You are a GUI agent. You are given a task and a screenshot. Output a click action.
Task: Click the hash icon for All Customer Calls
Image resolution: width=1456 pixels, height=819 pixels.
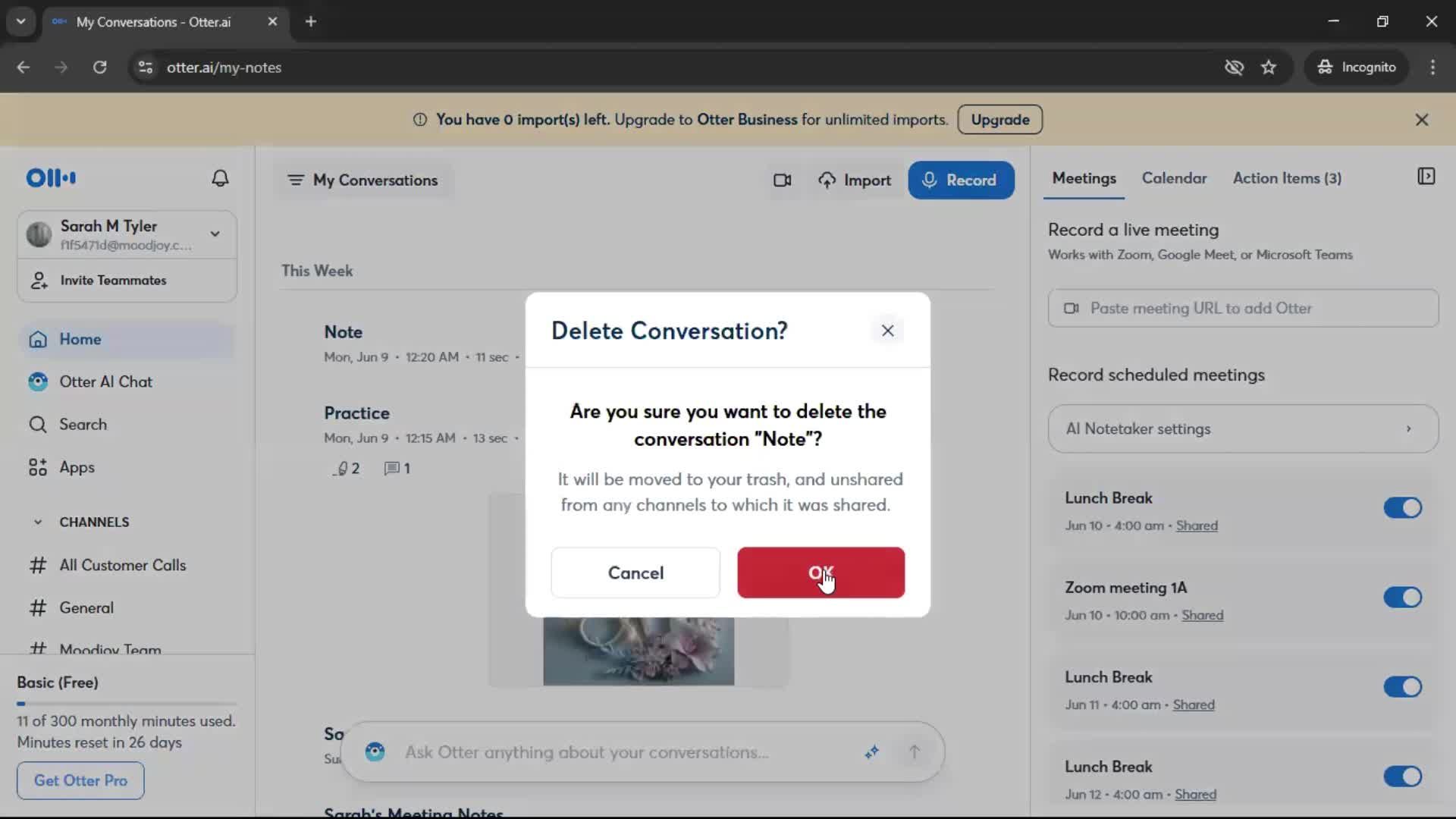point(38,565)
